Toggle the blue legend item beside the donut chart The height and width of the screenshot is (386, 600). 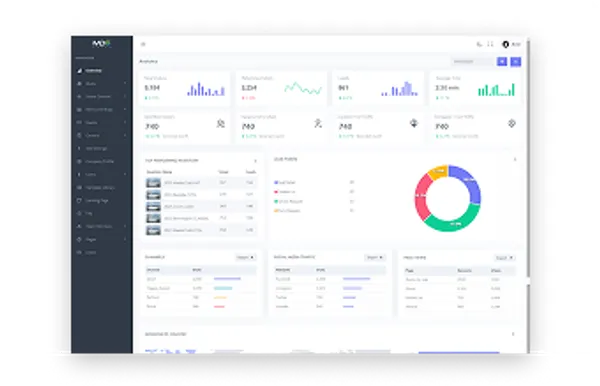285,182
